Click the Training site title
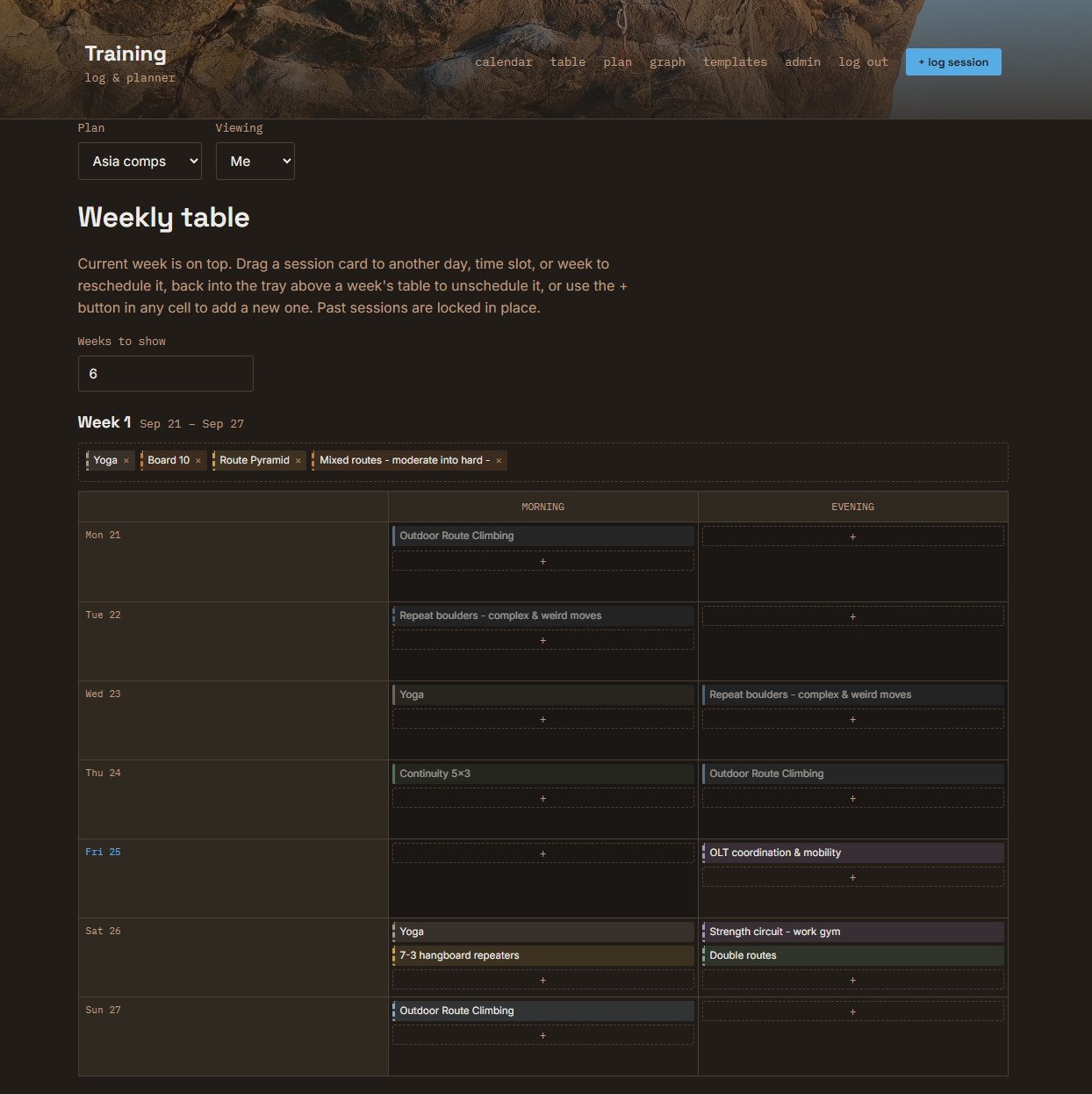 126,54
